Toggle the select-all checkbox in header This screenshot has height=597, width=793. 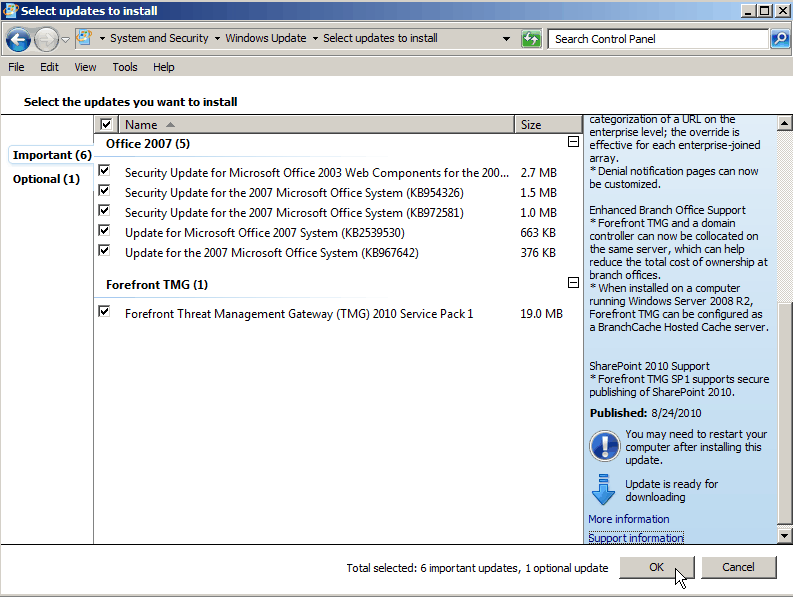tap(106, 124)
